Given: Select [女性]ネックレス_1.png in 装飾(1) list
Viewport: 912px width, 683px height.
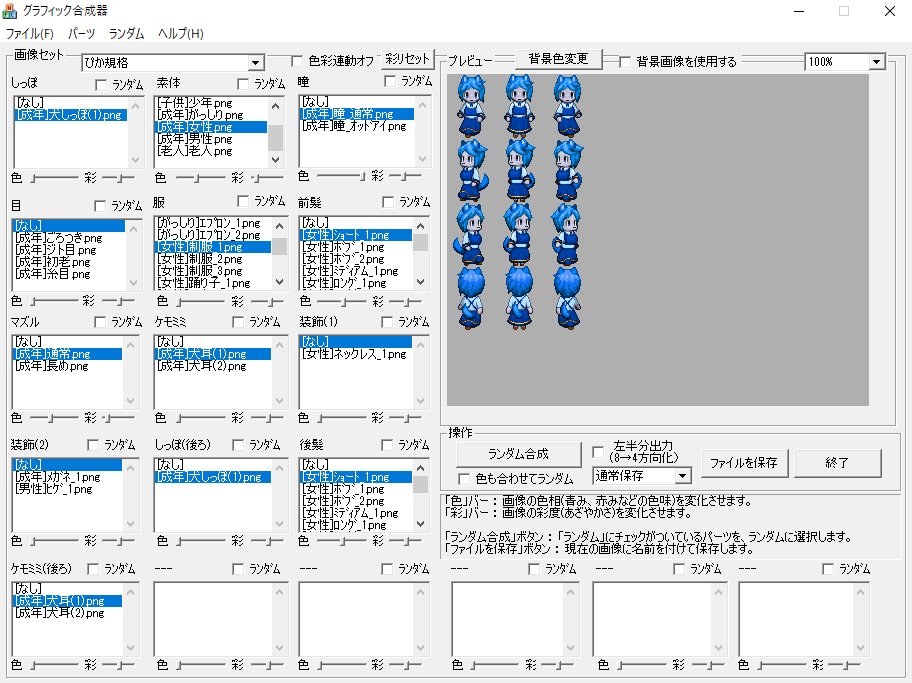Looking at the screenshot, I should point(357,354).
